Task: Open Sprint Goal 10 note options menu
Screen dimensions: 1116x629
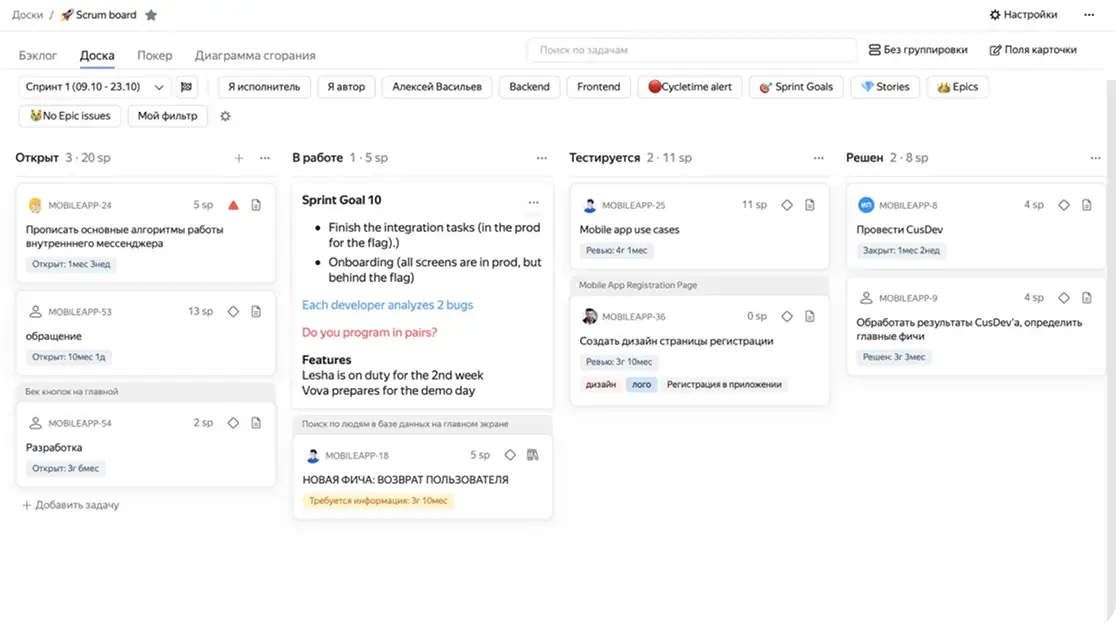Action: (533, 201)
